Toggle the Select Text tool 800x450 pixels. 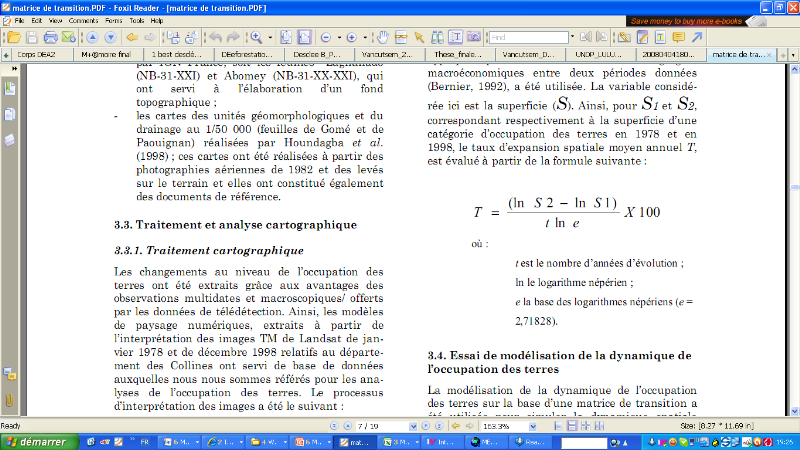[455, 37]
